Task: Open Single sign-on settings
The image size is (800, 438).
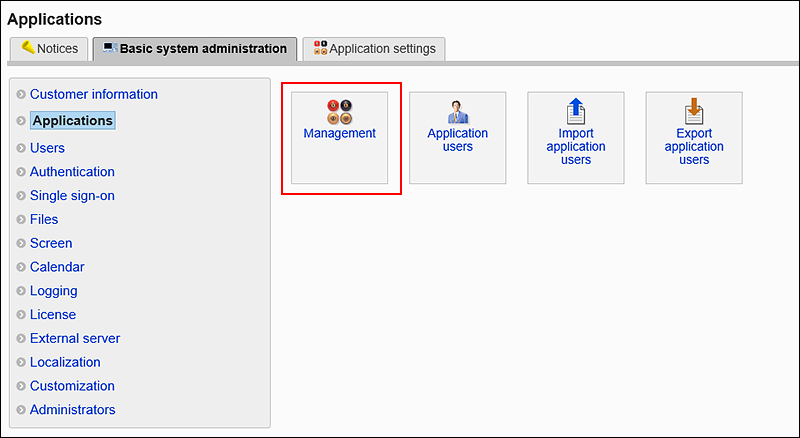Action: point(72,196)
